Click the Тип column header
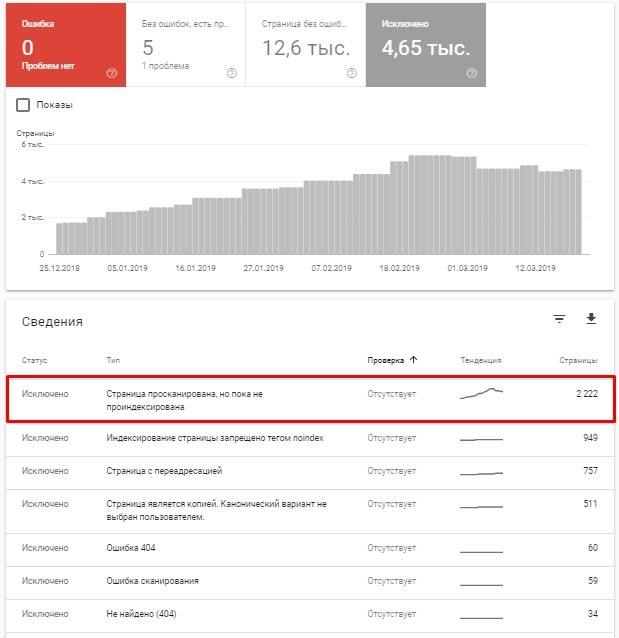 pyautogui.click(x=113, y=360)
